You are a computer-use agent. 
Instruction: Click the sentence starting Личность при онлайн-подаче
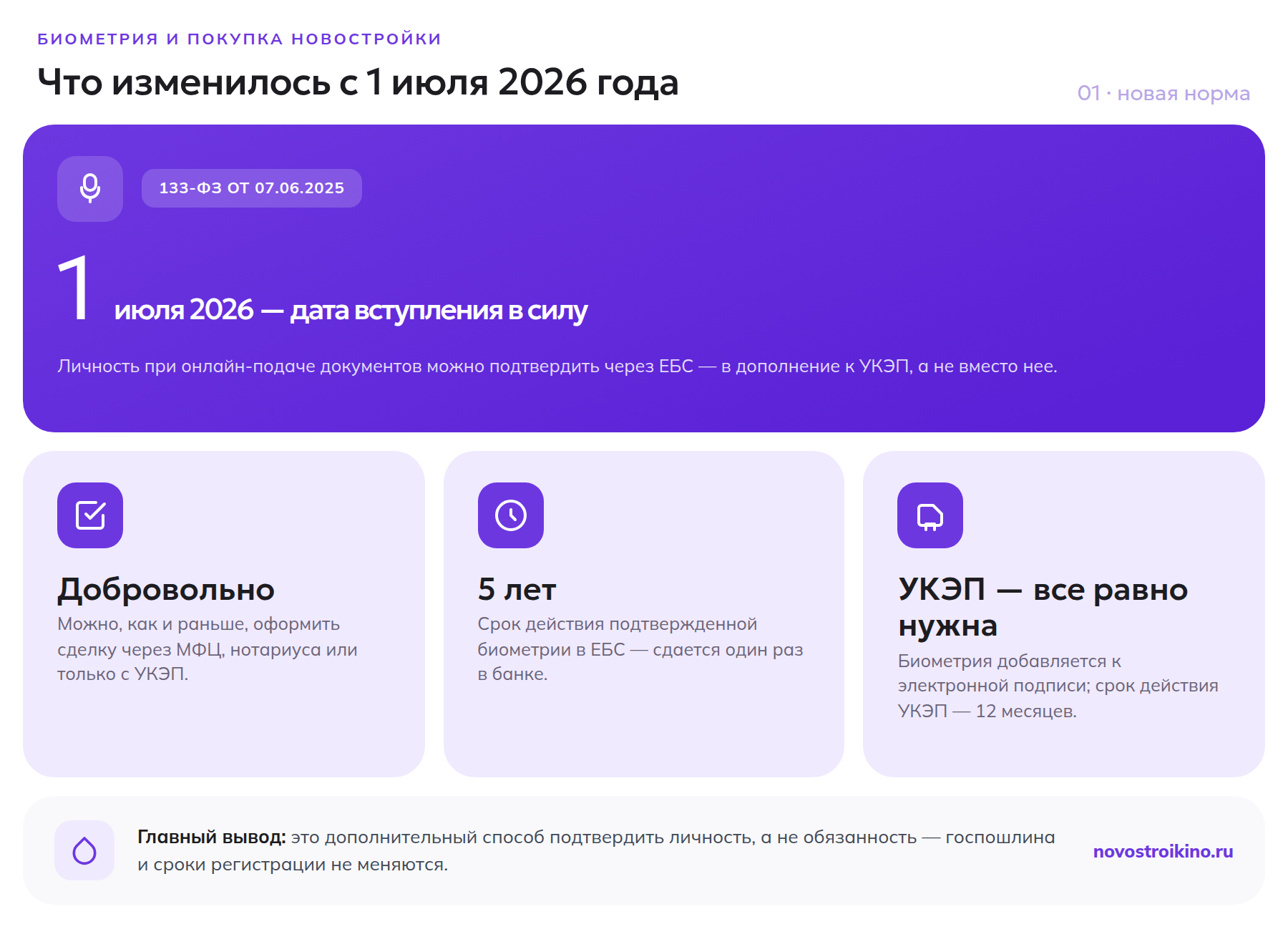[x=557, y=366]
